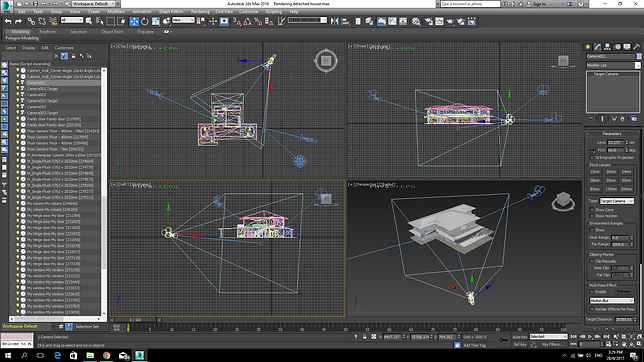Click the Align tool icon
The image size is (644, 362).
coord(345,21)
